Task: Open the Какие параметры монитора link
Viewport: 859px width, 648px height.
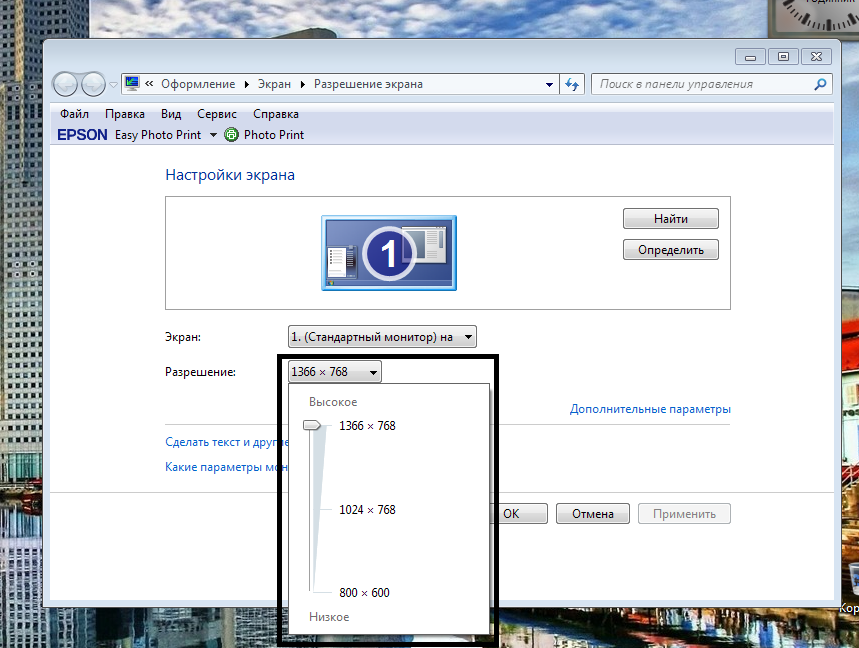Action: pyautogui.click(x=226, y=467)
